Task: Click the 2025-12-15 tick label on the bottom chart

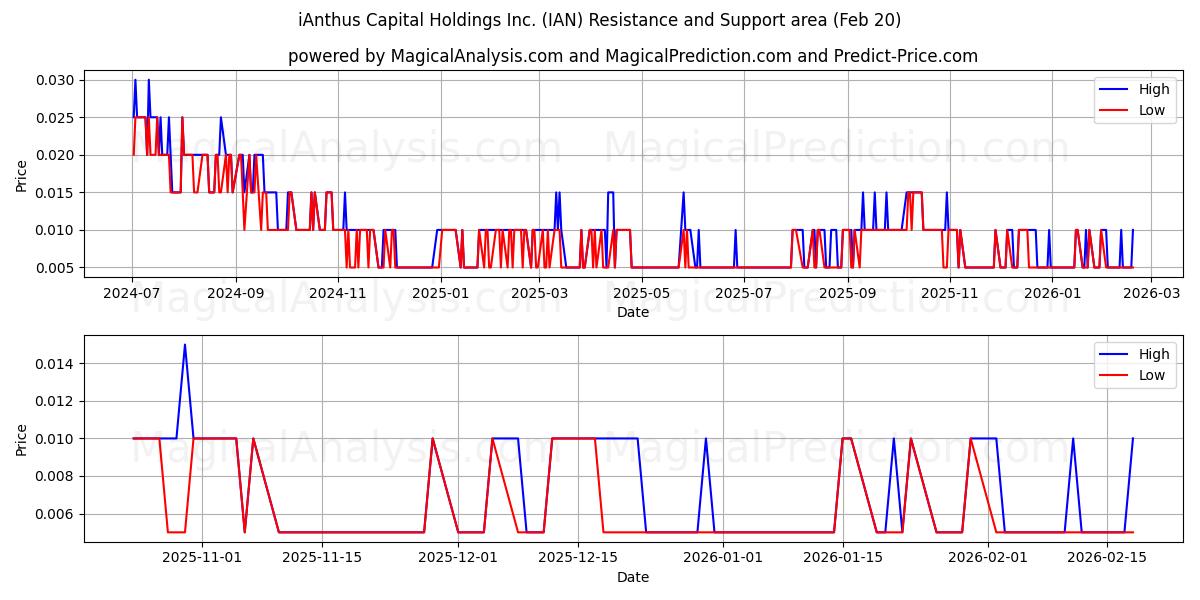Action: pos(577,558)
